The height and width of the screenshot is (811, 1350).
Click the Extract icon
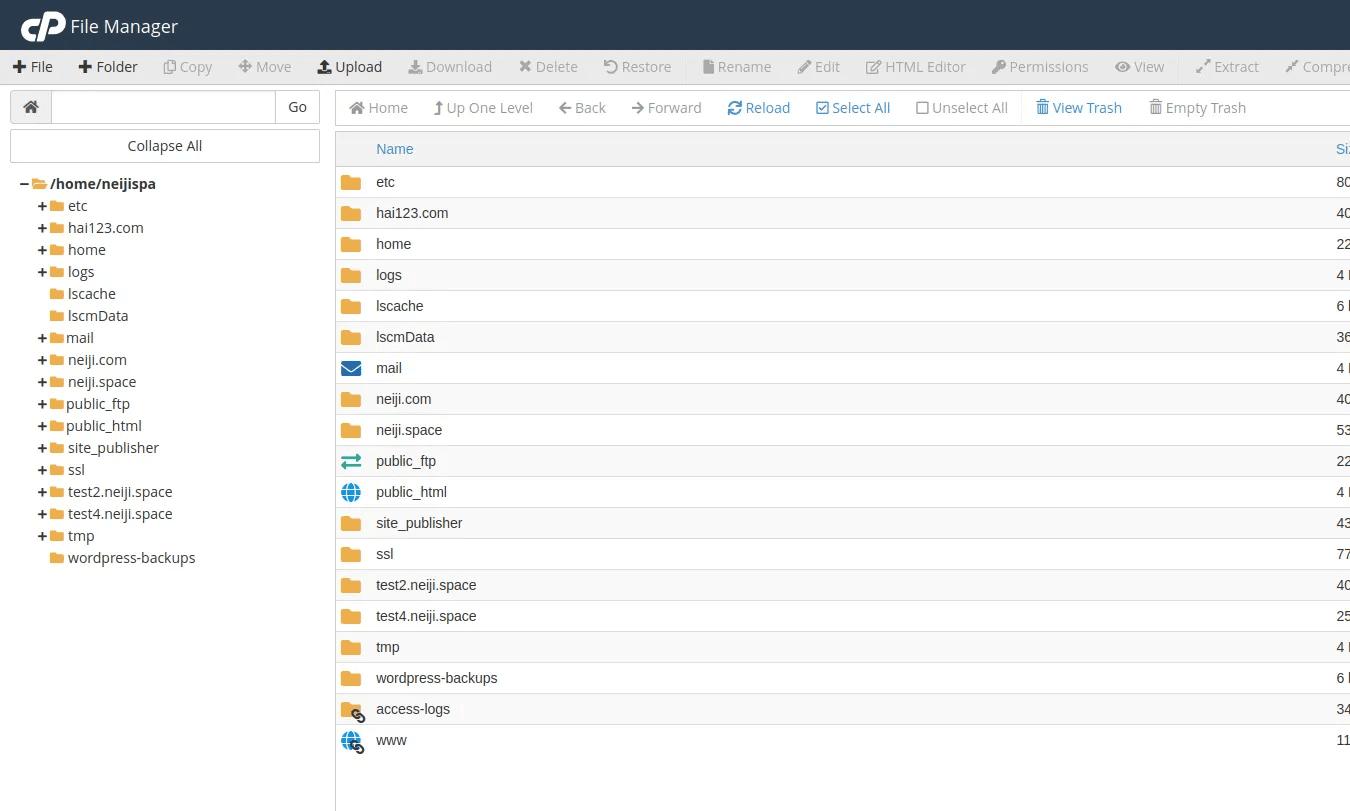[x=1226, y=66]
